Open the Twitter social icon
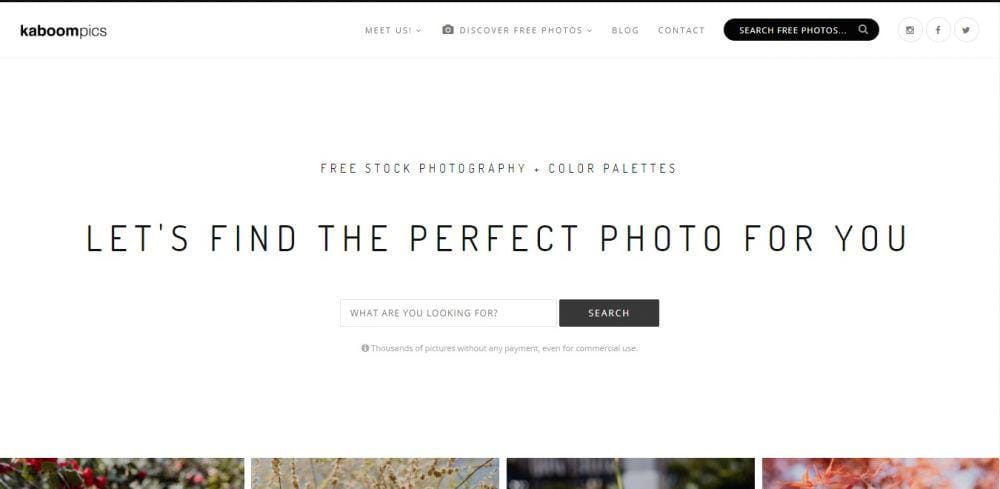 pyautogui.click(x=966, y=30)
